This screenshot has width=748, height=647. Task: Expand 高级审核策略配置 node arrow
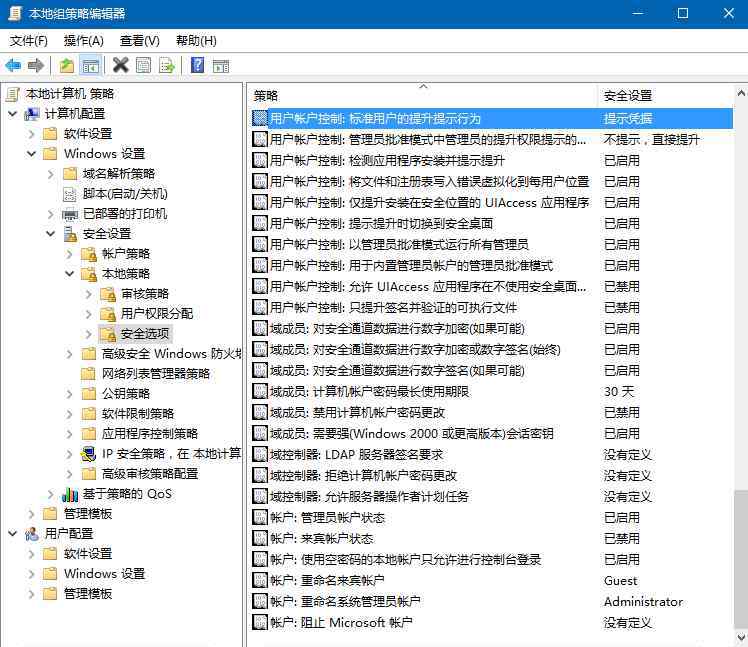click(70, 474)
